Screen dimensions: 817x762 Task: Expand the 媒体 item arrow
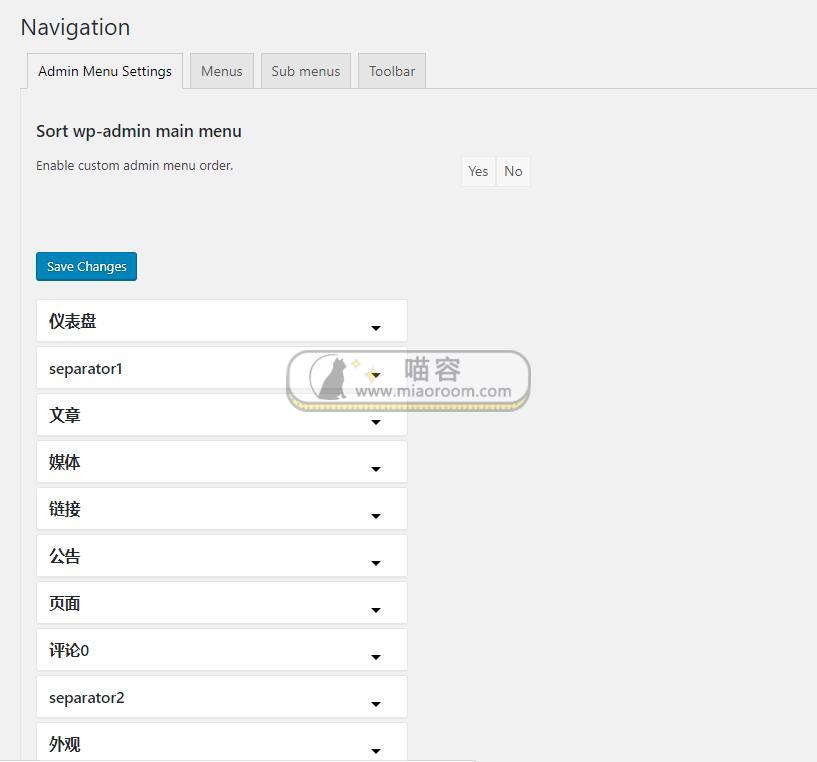[376, 469]
